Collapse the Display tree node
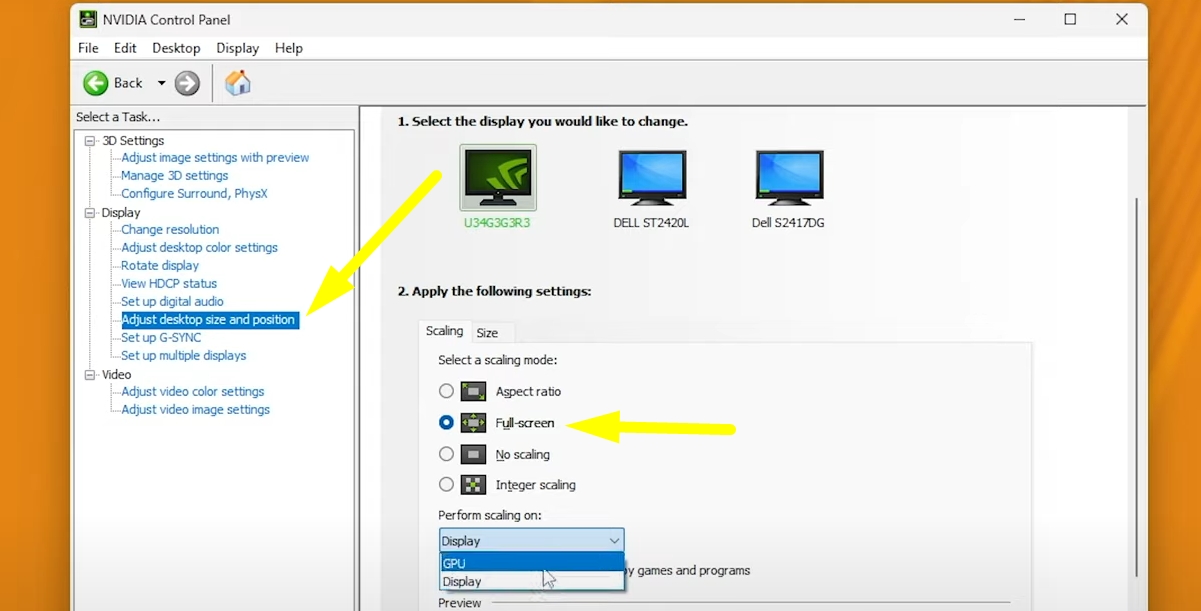This screenshot has height=611, width=1201. tap(90, 213)
